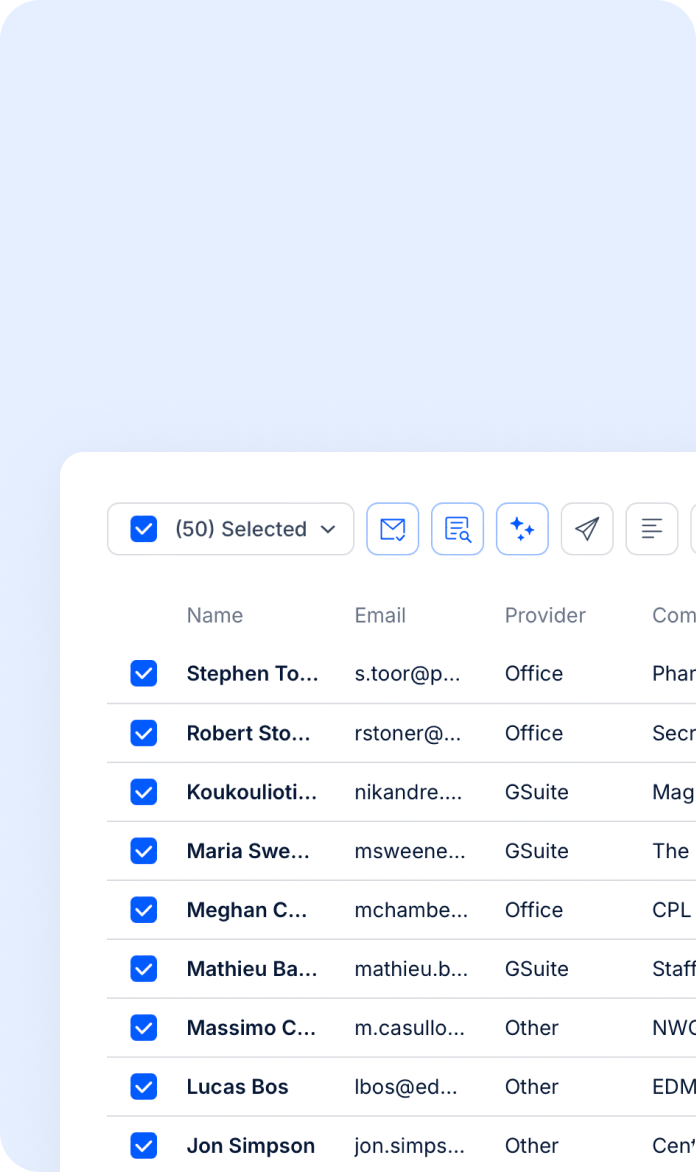Expand the (50) Selected dropdown chevron
Image resolution: width=696 pixels, height=1172 pixels.
[x=328, y=529]
